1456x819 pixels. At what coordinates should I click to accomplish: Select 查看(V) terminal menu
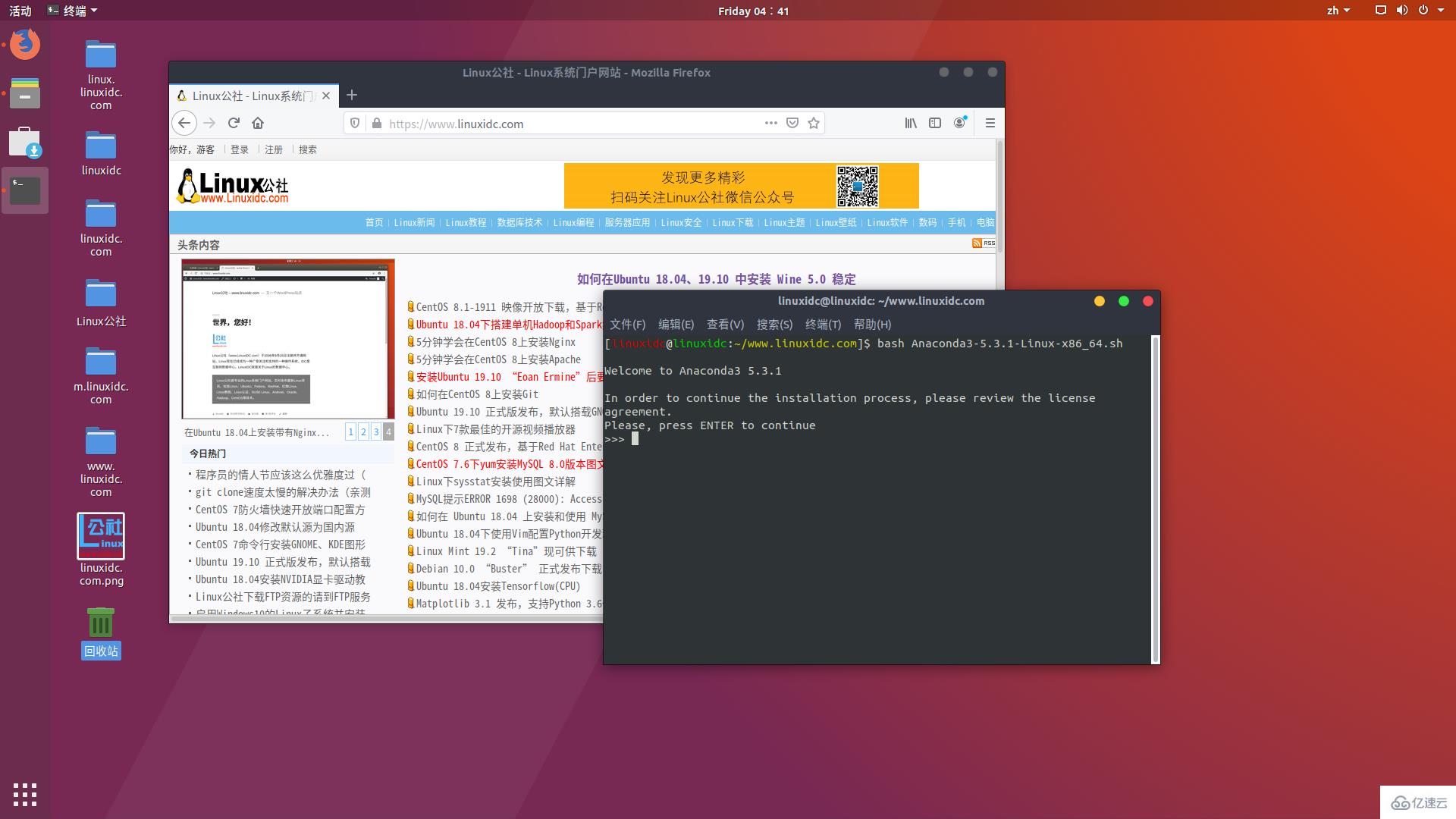pyautogui.click(x=723, y=324)
